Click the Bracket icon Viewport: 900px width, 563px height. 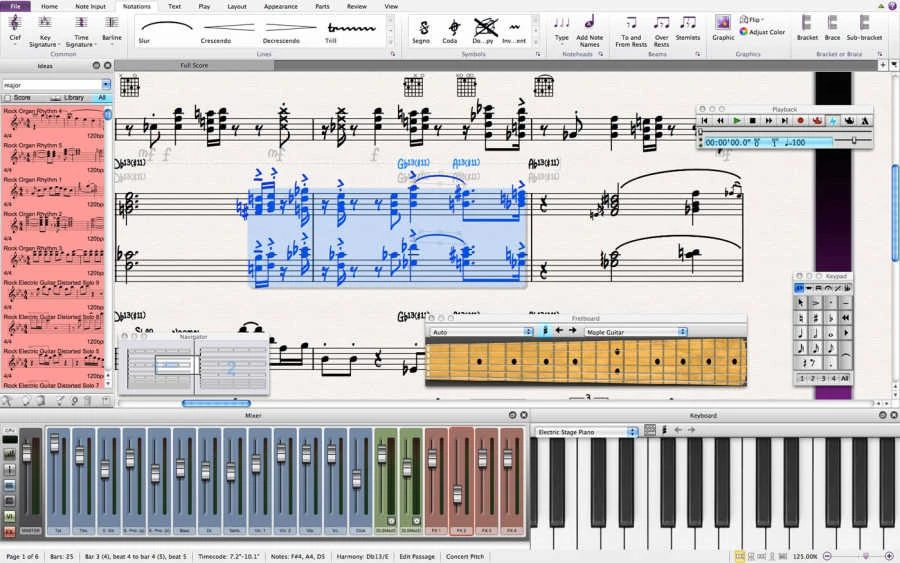(x=807, y=25)
